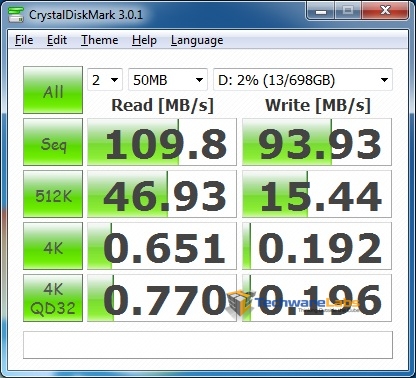Viewport: 416px width, 378px height.
Task: Click the 4K QD32 write result 0.196
Action: click(317, 298)
